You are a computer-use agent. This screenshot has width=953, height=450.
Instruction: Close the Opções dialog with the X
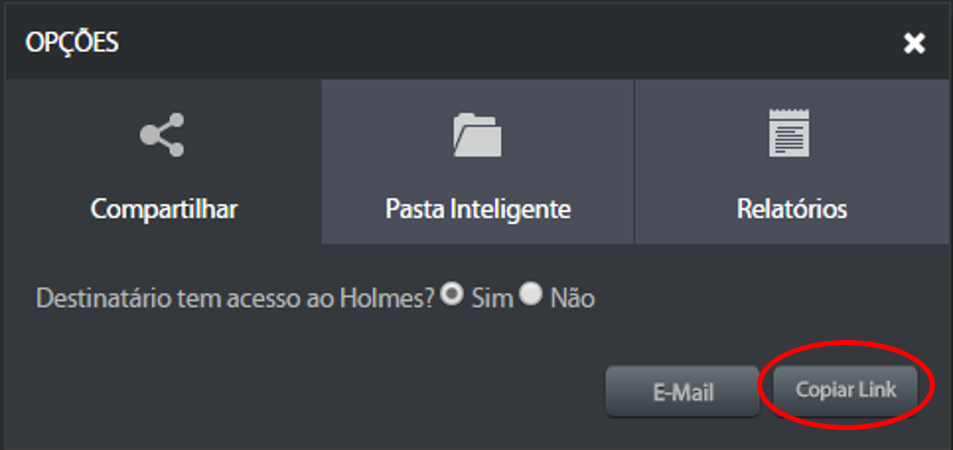point(914,43)
